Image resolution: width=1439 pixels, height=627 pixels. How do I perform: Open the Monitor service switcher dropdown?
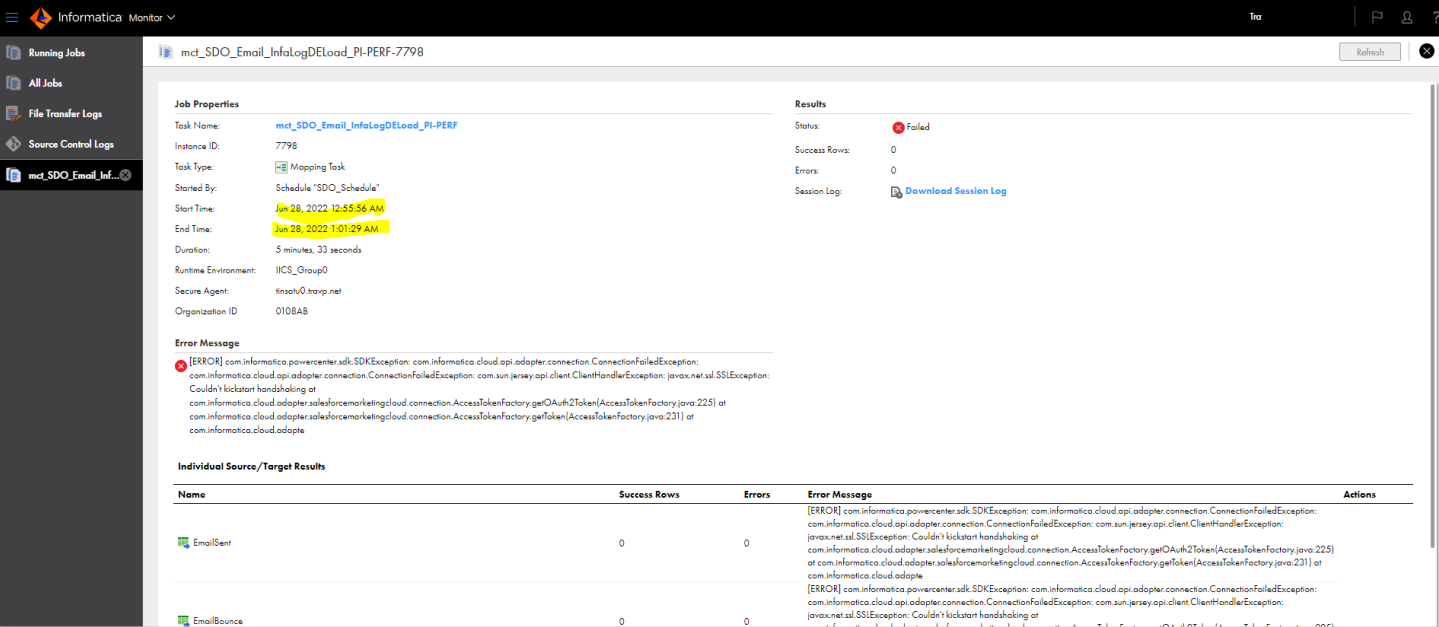152,17
